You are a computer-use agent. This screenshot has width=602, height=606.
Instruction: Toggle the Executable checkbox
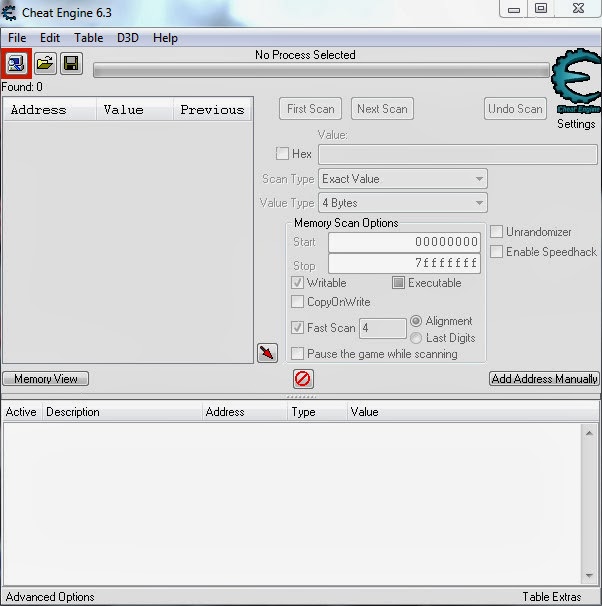(x=398, y=283)
